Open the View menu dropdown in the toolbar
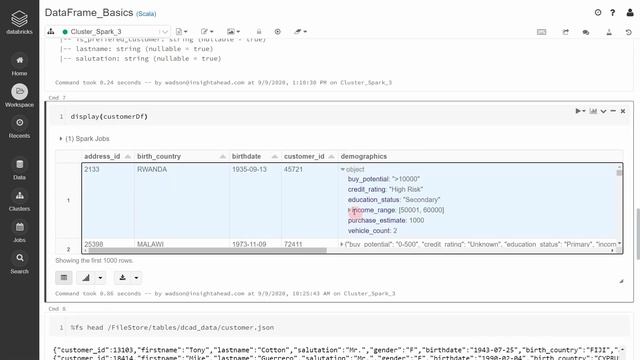640x360 pixels. [233, 31]
